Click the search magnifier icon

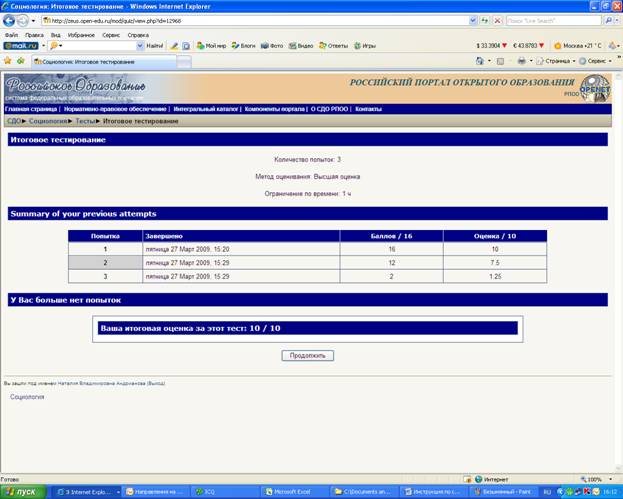(x=608, y=21)
